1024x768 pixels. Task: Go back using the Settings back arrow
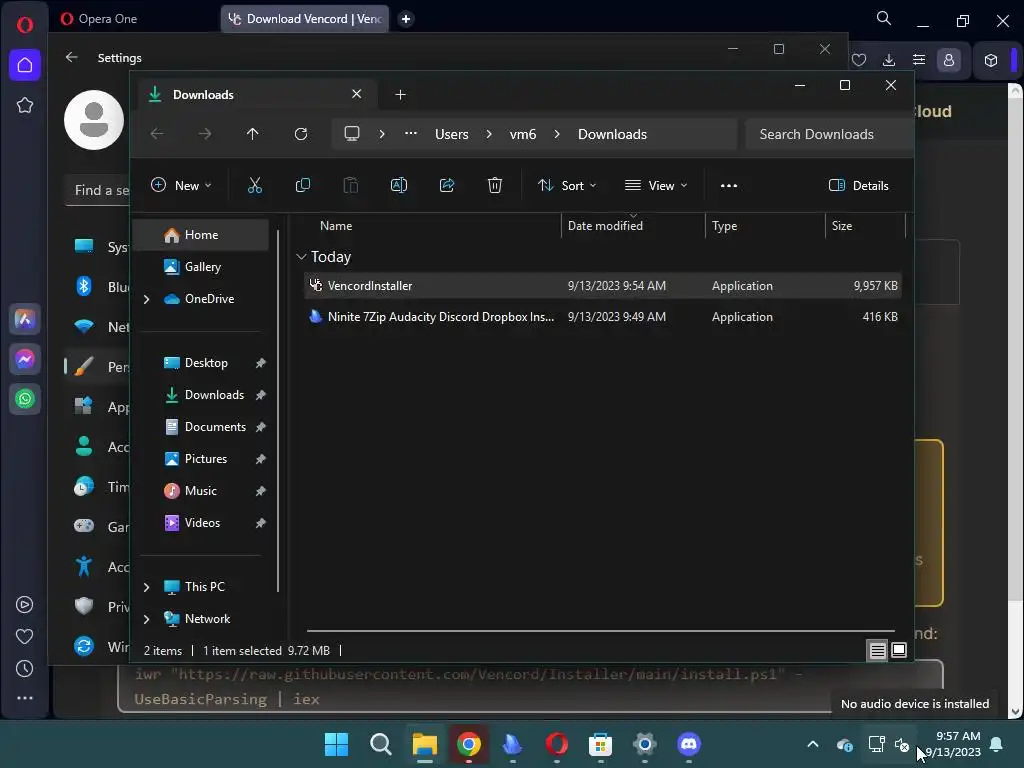pos(72,57)
